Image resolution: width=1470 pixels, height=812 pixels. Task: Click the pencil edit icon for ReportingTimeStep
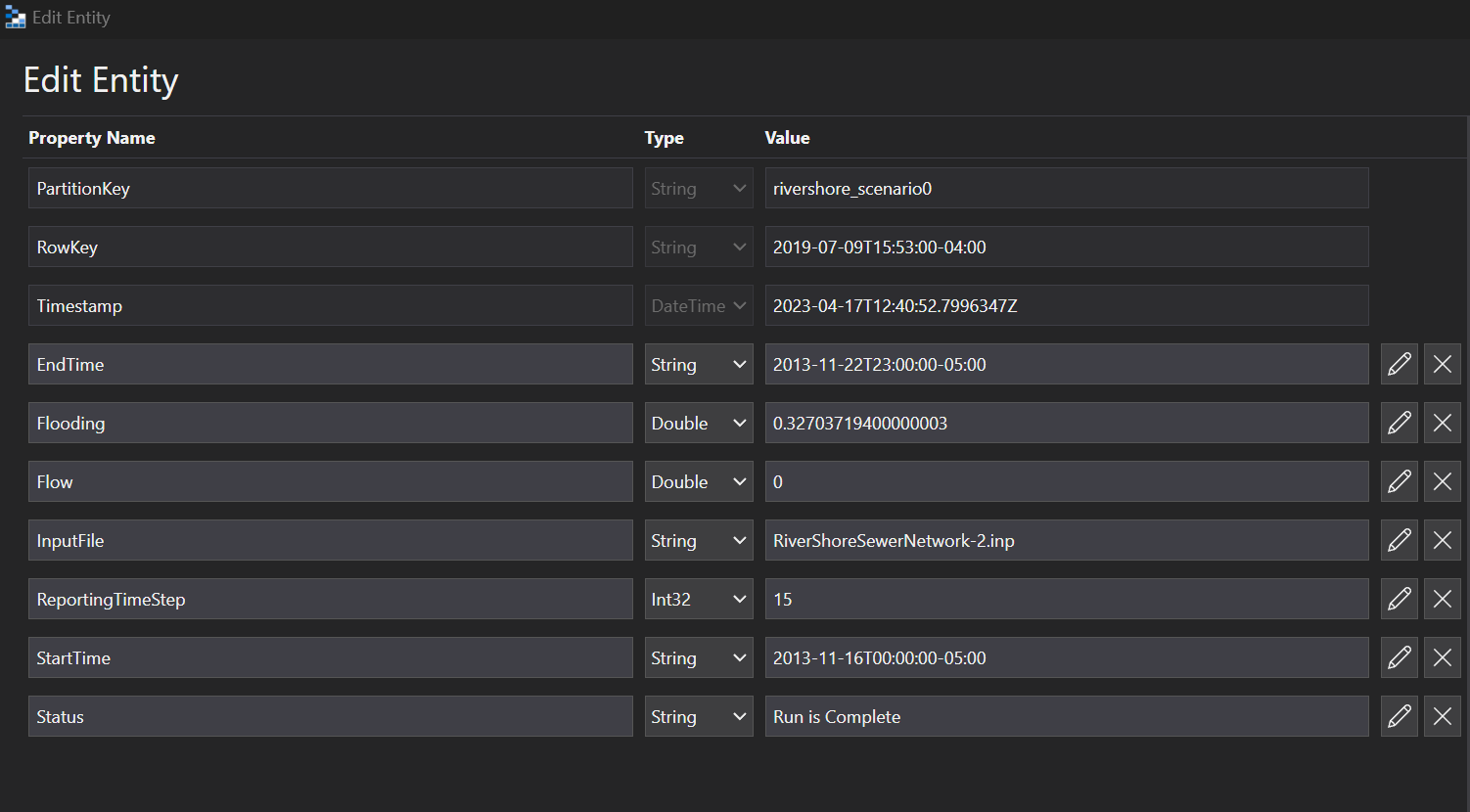1400,599
